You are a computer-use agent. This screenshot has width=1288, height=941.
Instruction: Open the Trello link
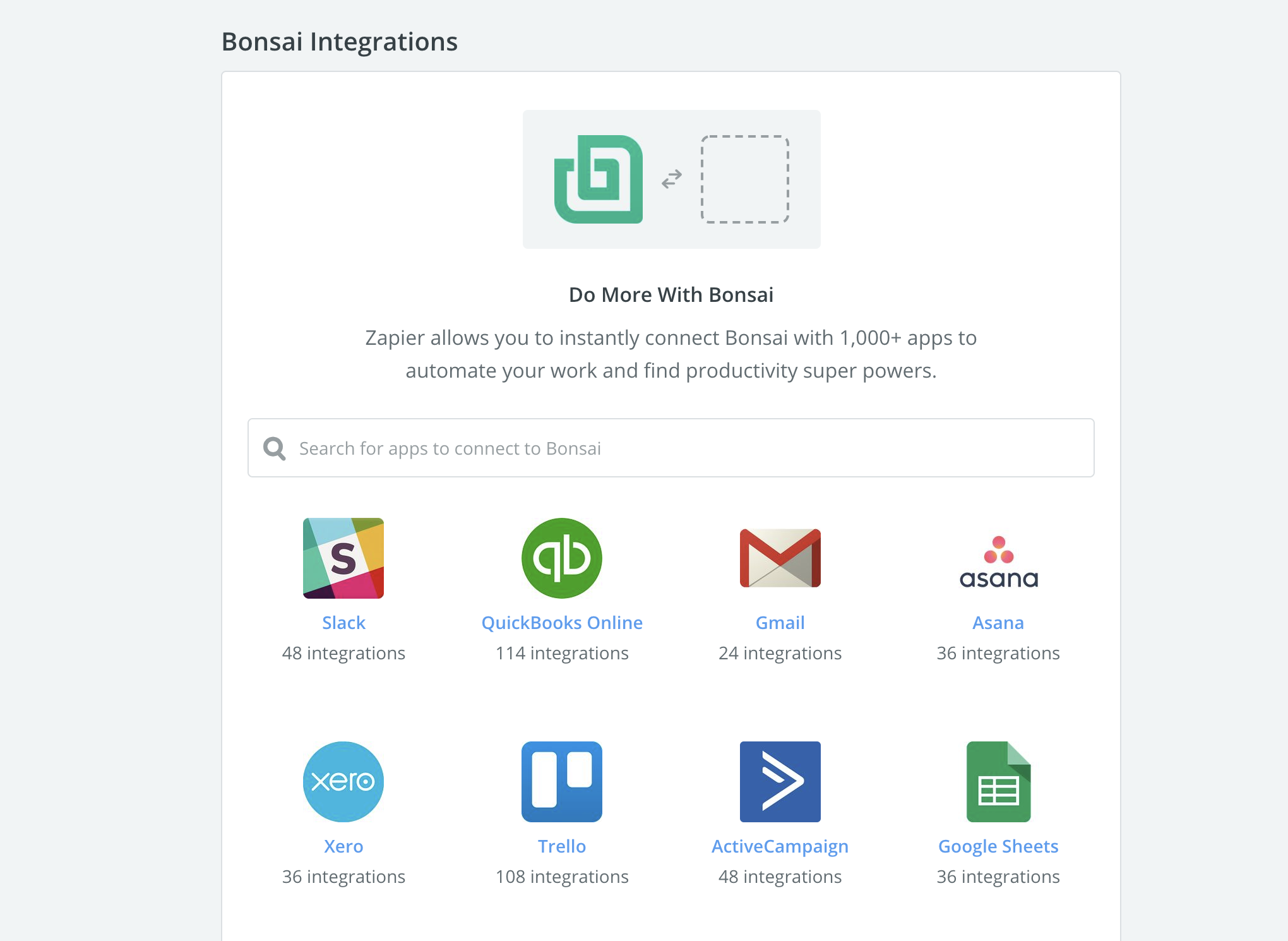coord(562,846)
